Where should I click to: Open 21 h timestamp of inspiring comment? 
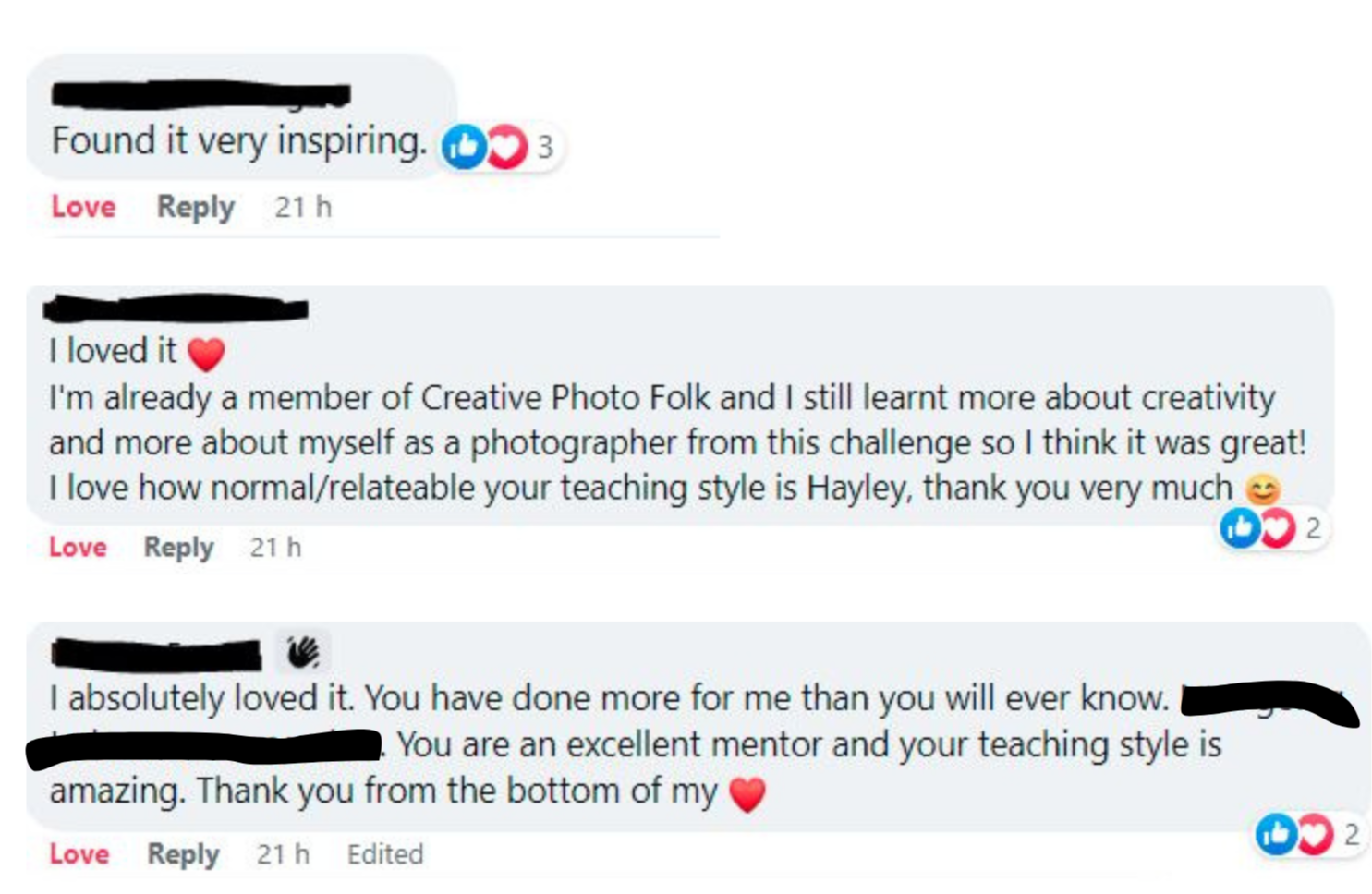[302, 207]
